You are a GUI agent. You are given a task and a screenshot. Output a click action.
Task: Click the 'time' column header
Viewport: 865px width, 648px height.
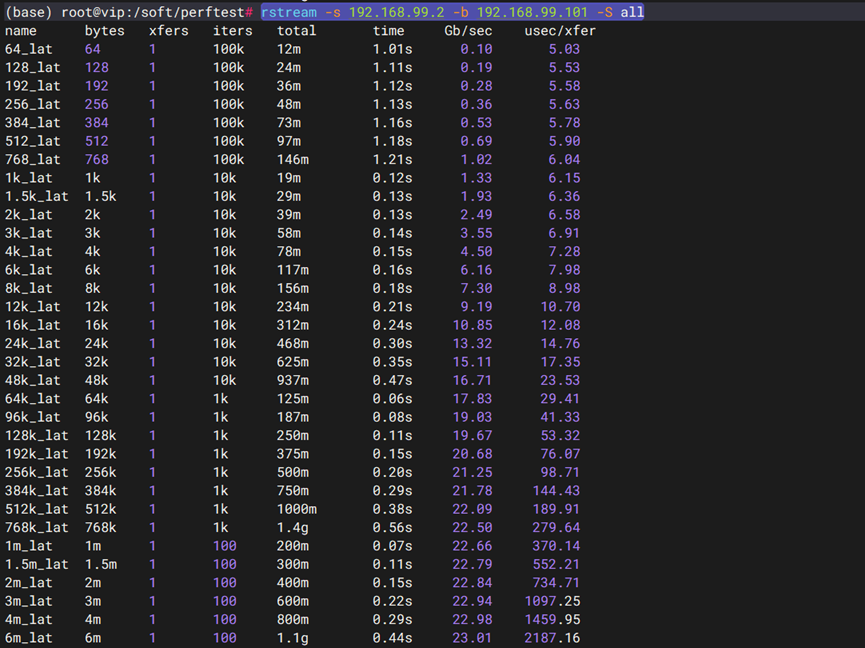point(389,31)
